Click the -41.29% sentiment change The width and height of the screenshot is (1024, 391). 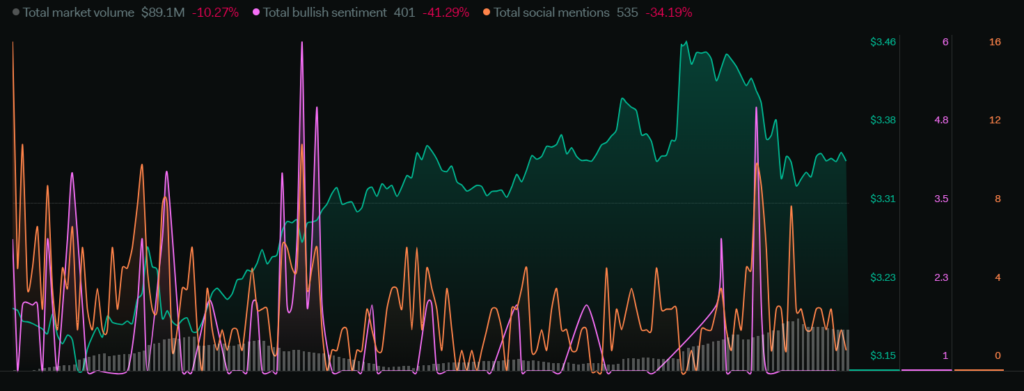tap(445, 12)
